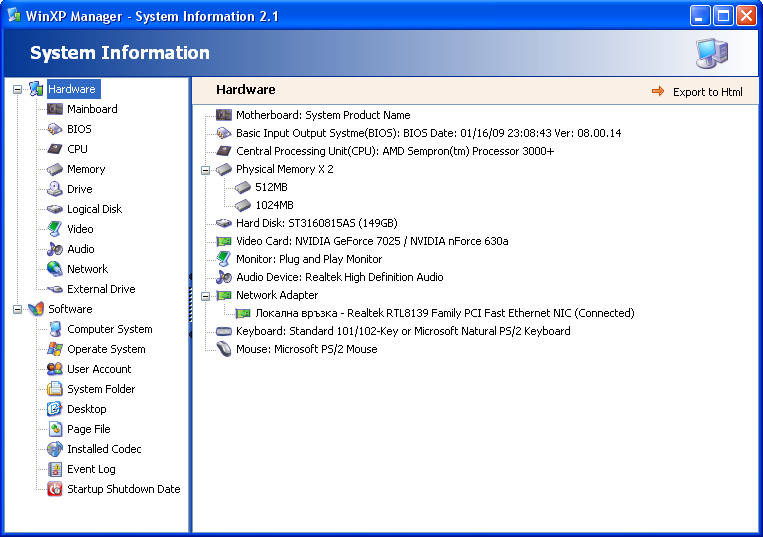Collapse the Software tree node

tap(18, 309)
